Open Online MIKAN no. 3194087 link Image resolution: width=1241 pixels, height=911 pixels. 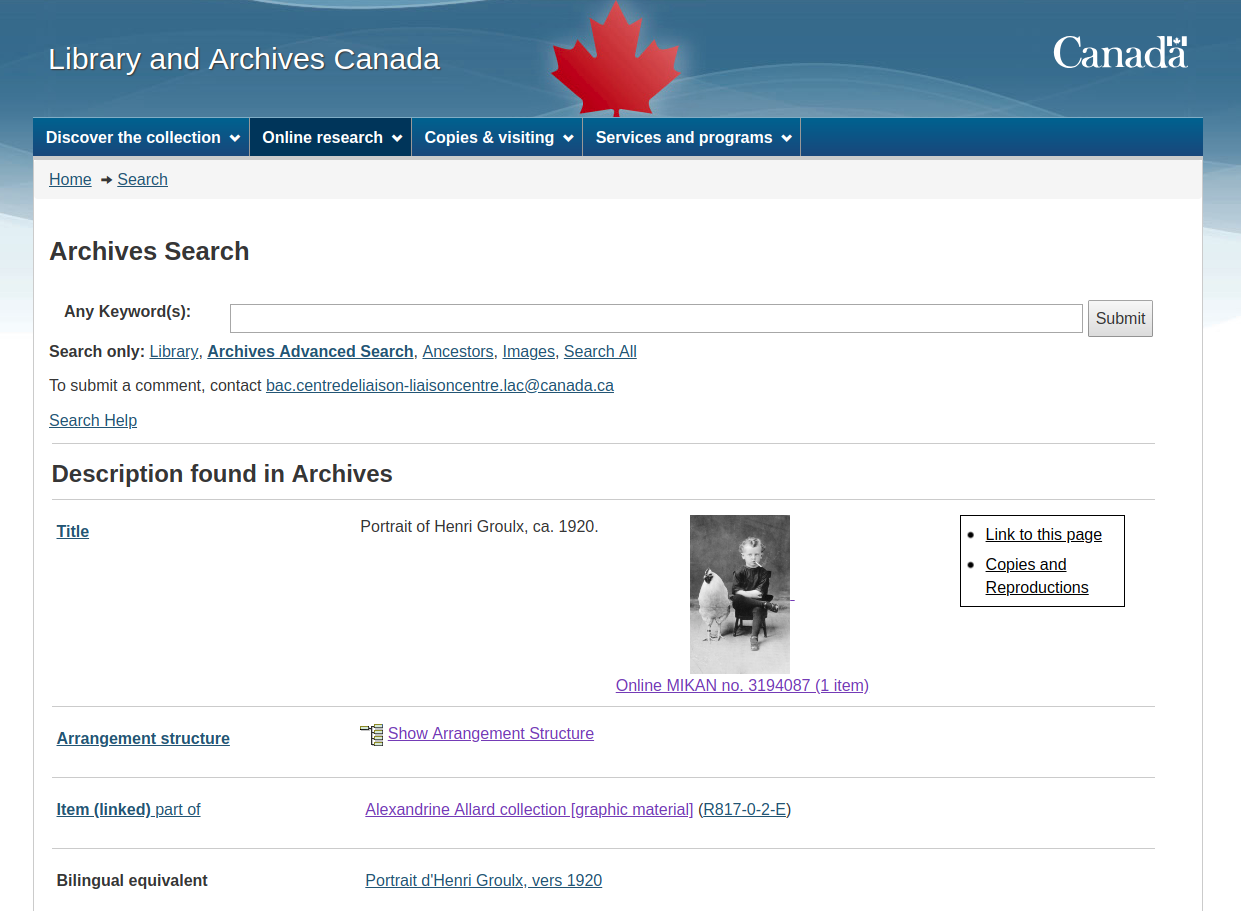[x=742, y=686]
